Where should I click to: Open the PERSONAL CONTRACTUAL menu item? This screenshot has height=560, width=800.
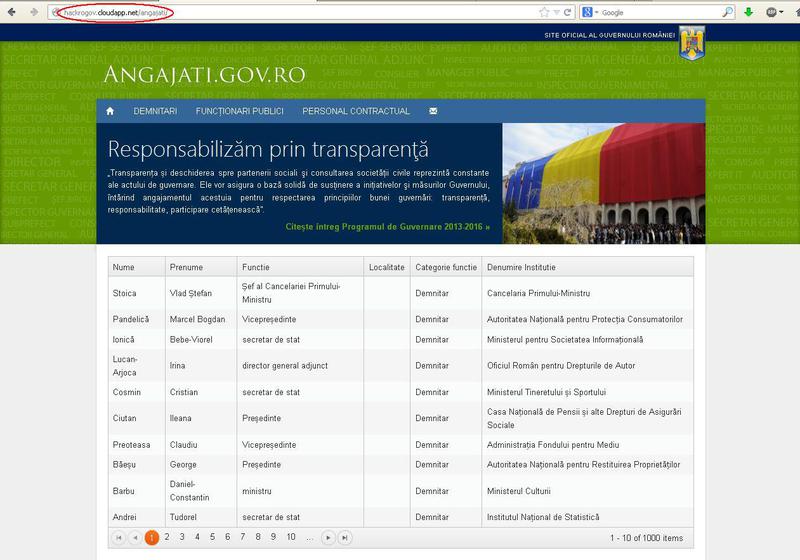point(356,111)
